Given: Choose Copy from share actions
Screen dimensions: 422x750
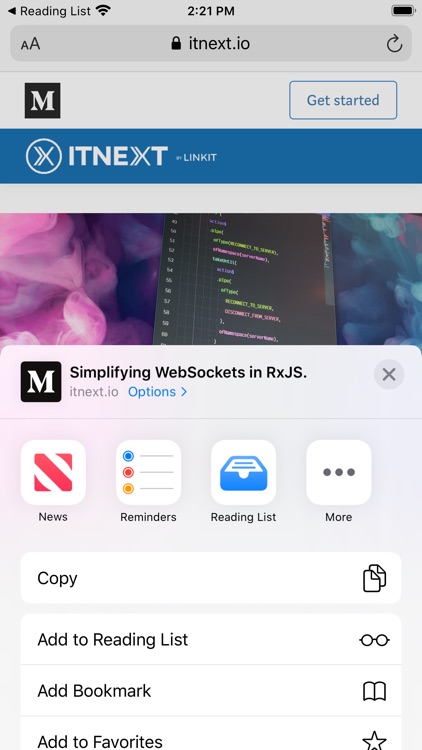Looking at the screenshot, I should pyautogui.click(x=211, y=578).
